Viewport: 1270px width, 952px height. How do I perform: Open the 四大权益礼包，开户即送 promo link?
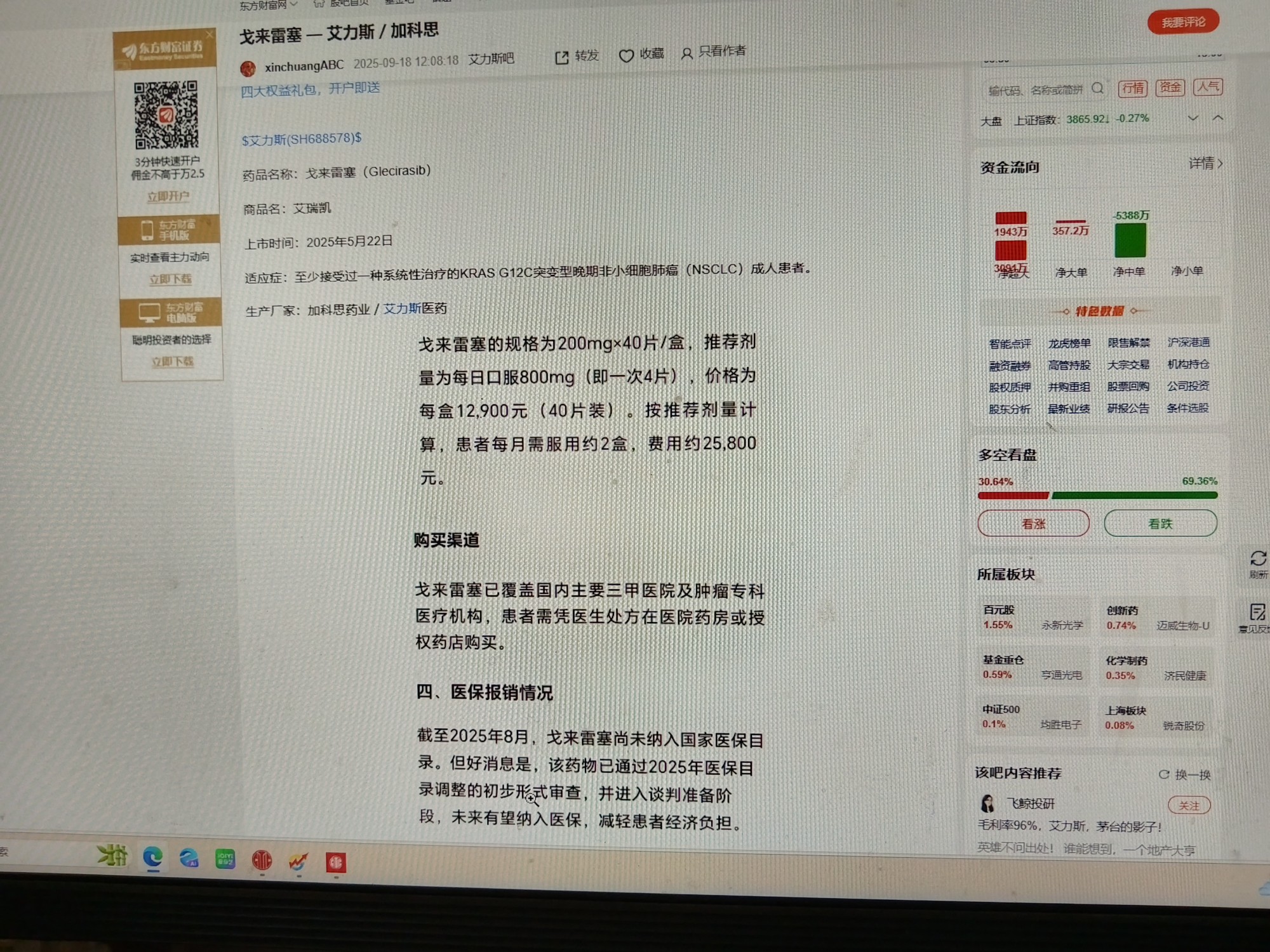tap(311, 89)
